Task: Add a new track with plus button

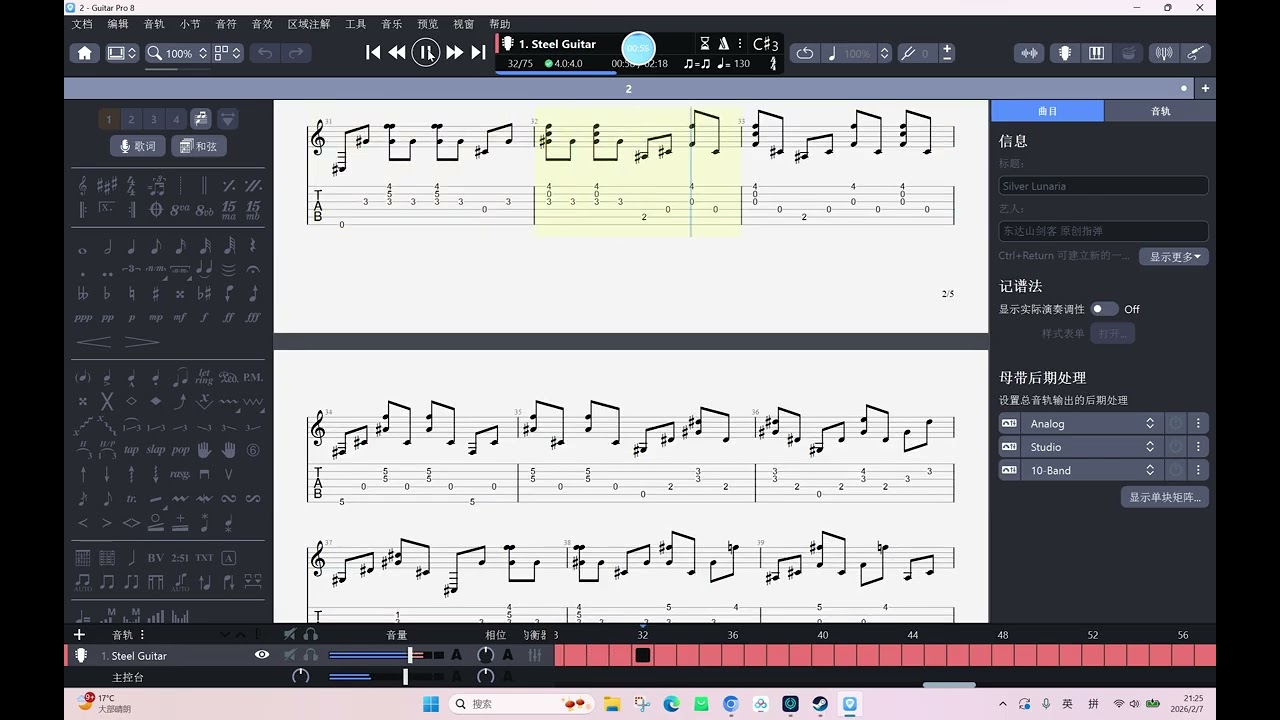Action: 79,634
